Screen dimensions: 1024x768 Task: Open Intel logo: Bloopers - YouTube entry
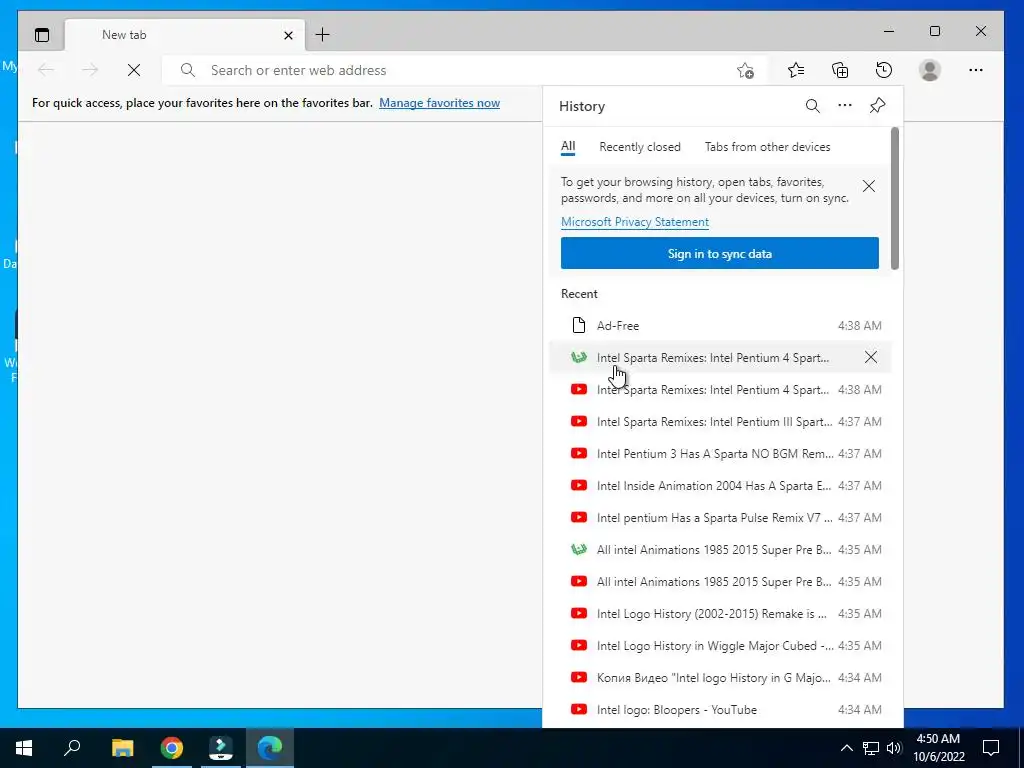coord(720,709)
